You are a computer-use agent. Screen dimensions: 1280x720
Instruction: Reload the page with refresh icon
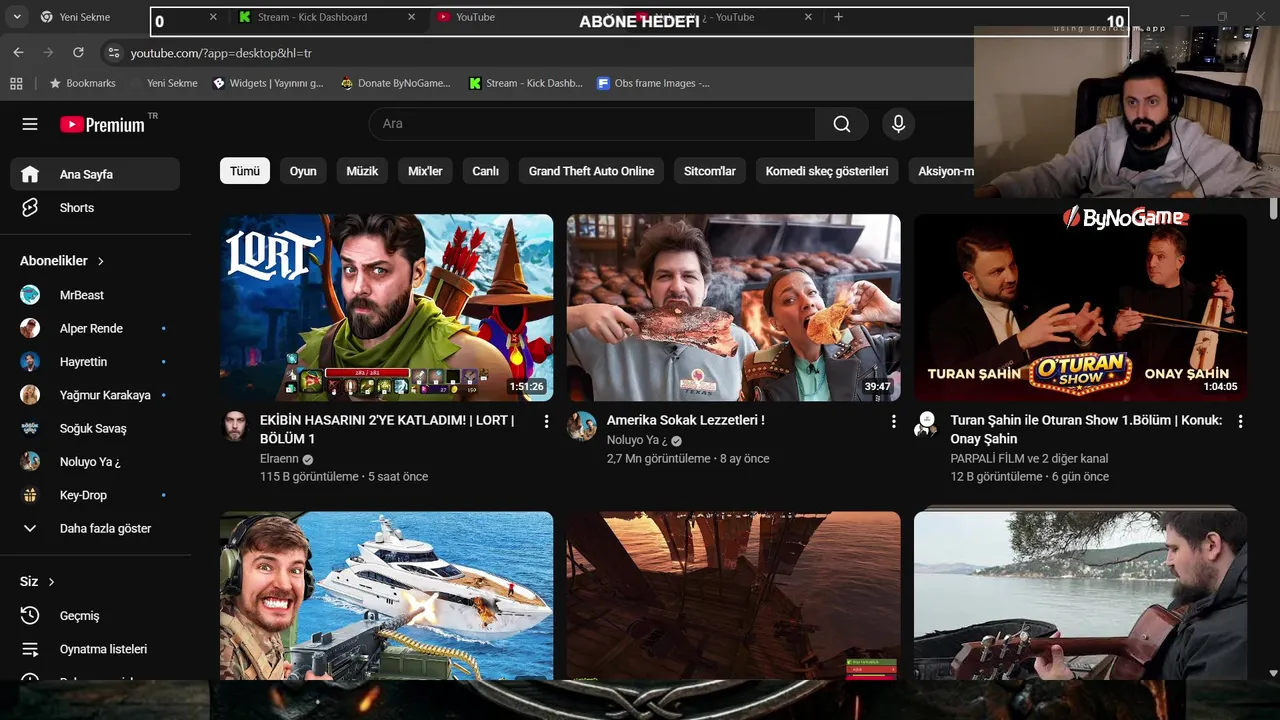click(x=78, y=52)
